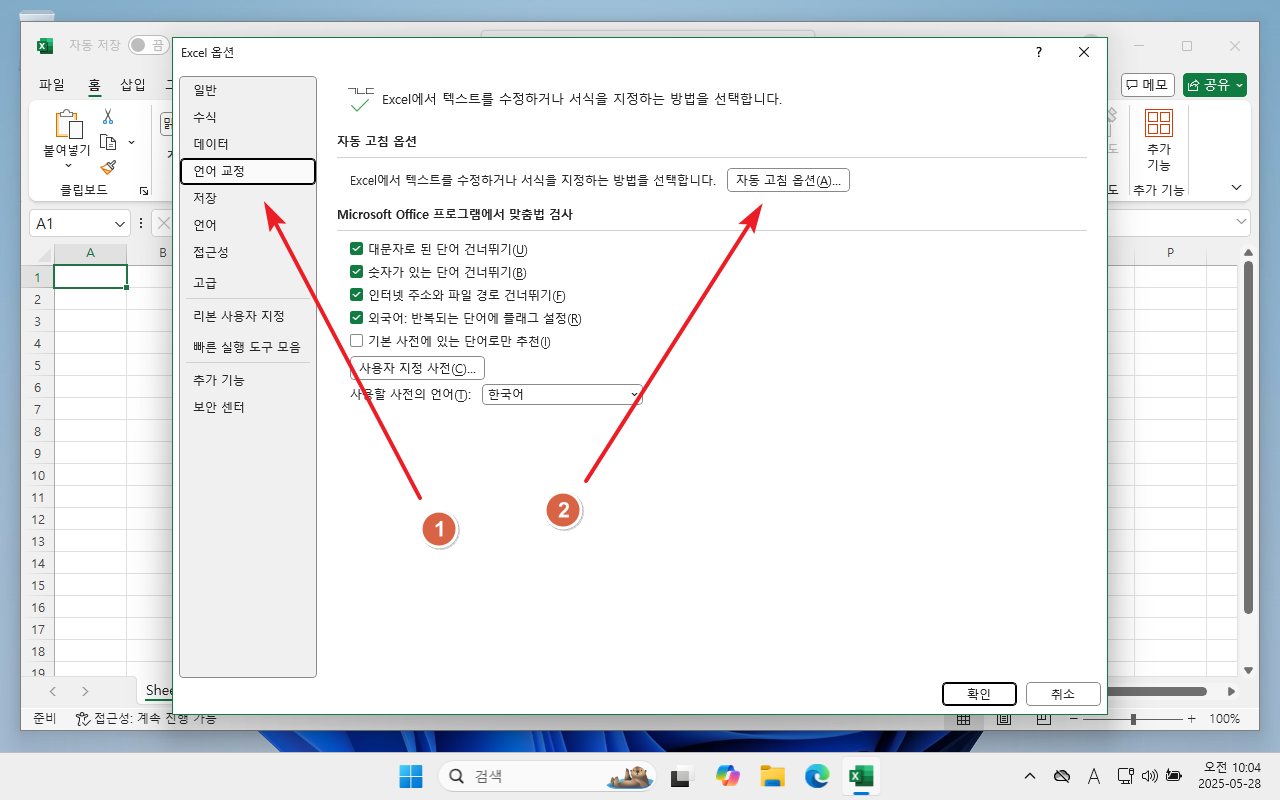Image resolution: width=1280 pixels, height=800 pixels.
Task: Click the 메모 comments button
Action: [1148, 85]
